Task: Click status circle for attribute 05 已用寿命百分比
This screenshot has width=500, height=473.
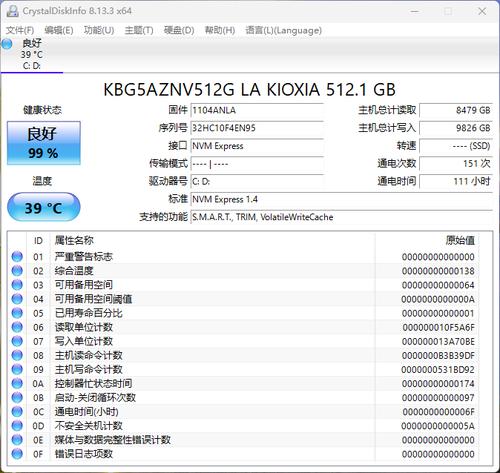Action: (x=17, y=313)
